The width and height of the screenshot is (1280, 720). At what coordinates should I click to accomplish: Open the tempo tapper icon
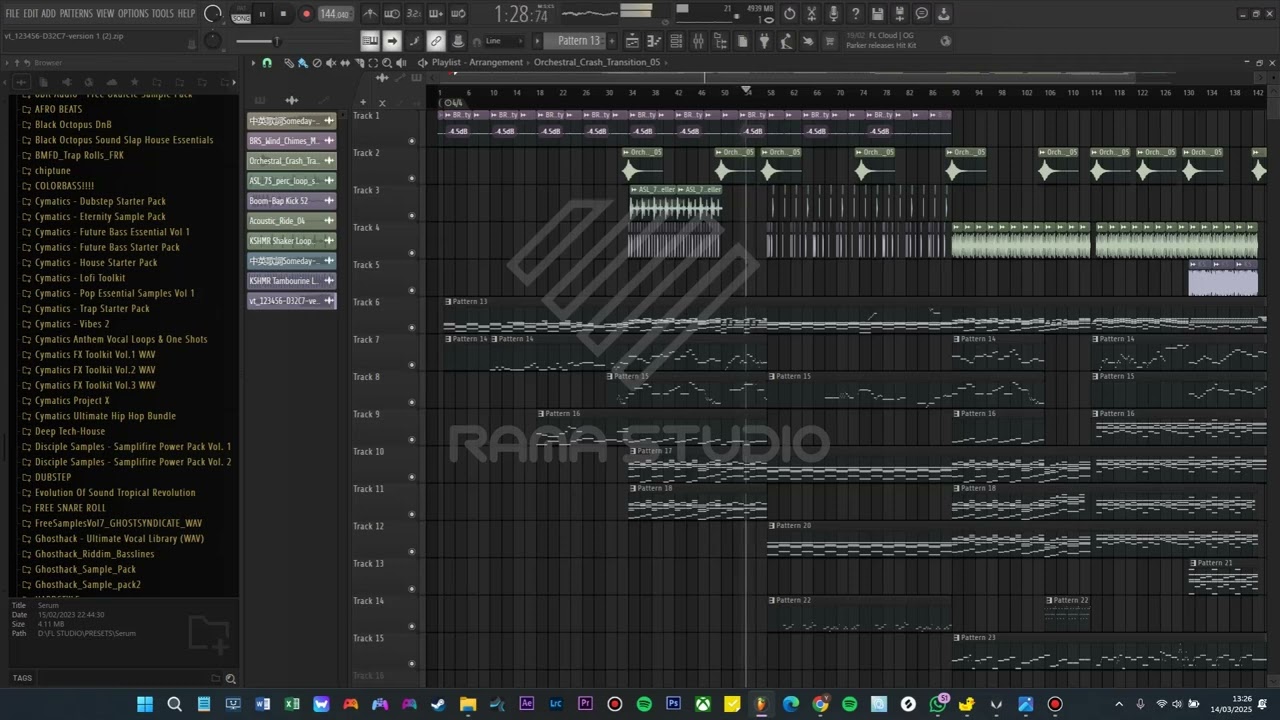[x=786, y=41]
